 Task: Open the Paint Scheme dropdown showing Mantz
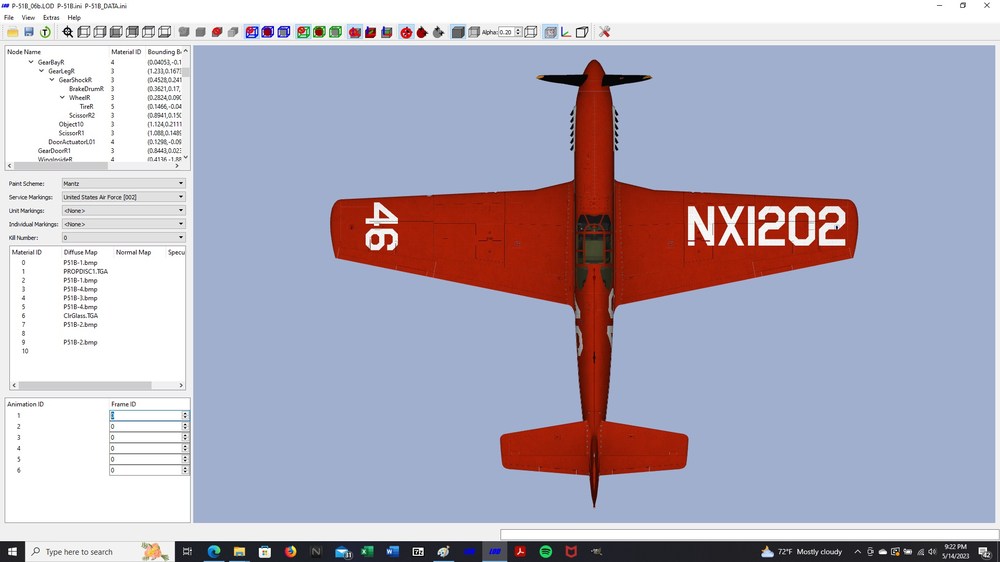pyautogui.click(x=123, y=184)
